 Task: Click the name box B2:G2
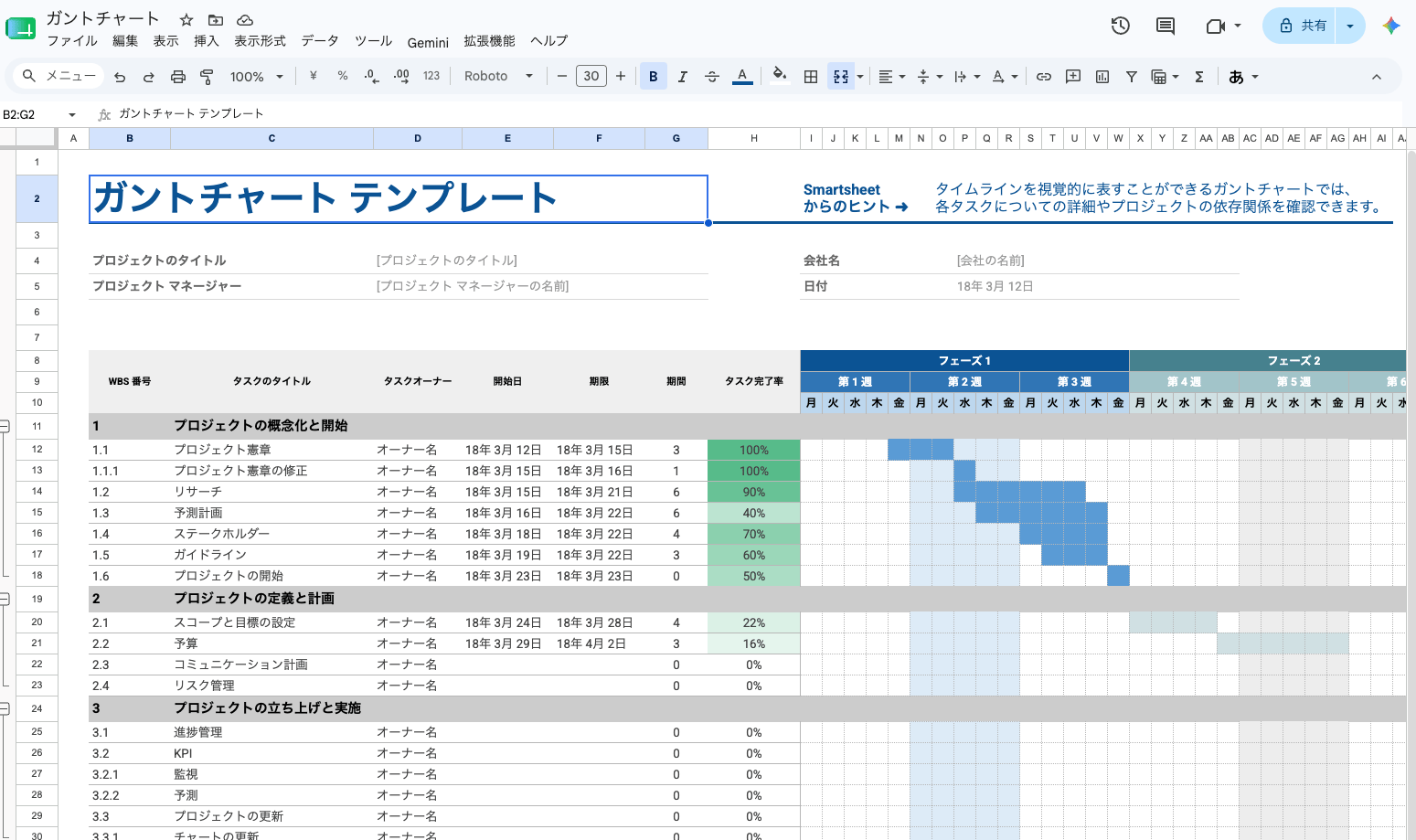click(32, 114)
